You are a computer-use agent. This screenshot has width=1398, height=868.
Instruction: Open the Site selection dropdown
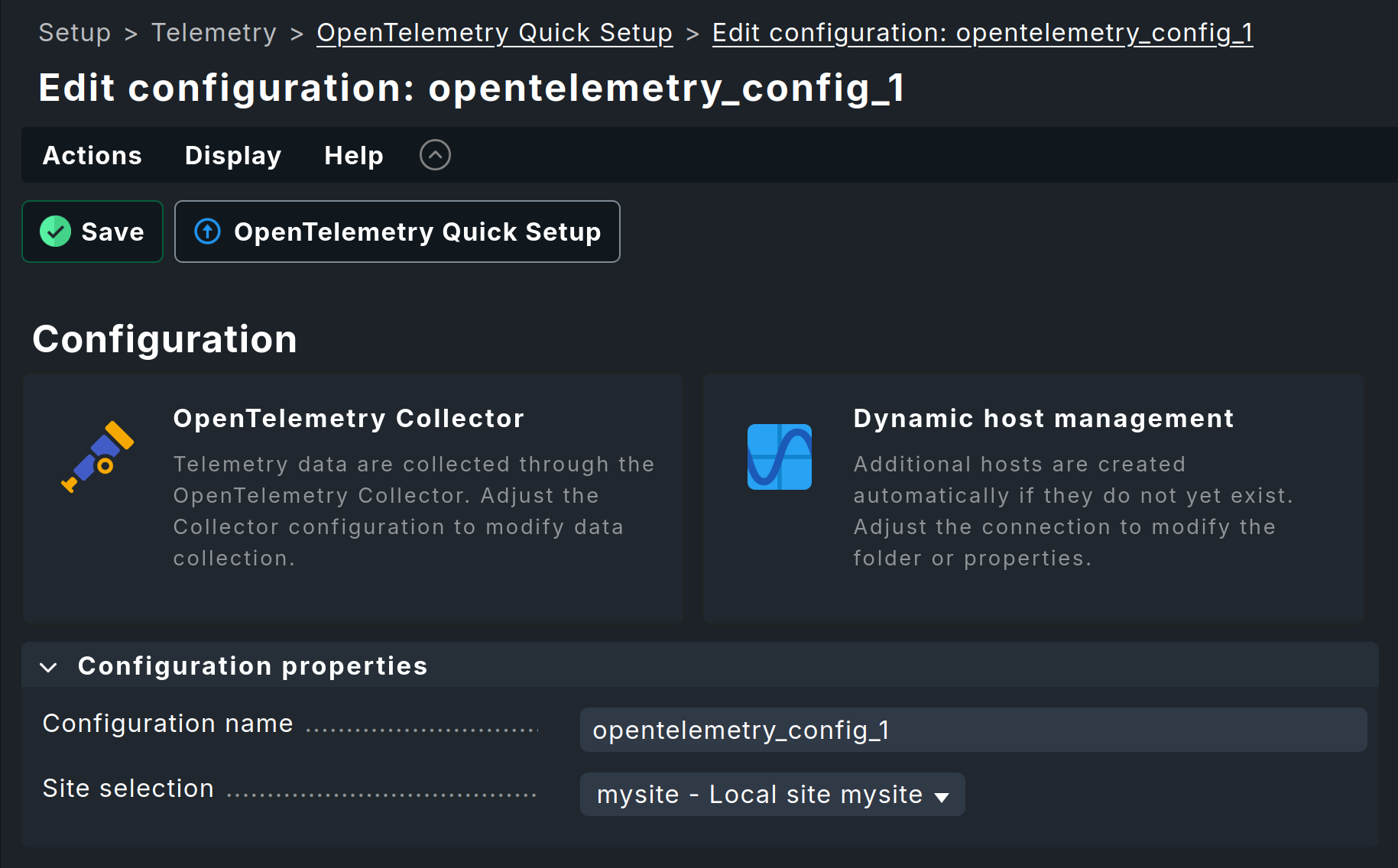[x=772, y=795]
